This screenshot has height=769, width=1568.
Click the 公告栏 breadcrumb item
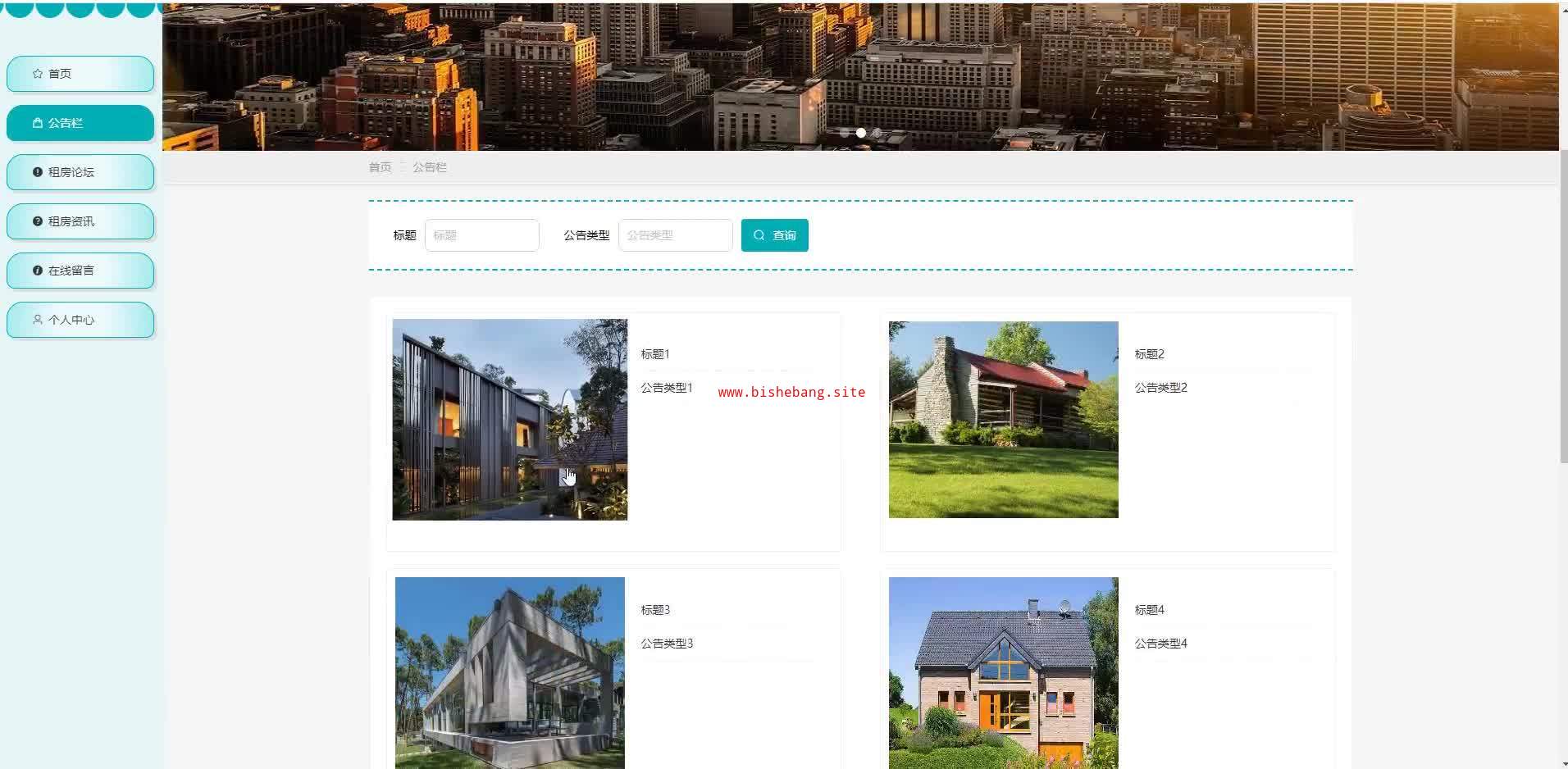[430, 167]
